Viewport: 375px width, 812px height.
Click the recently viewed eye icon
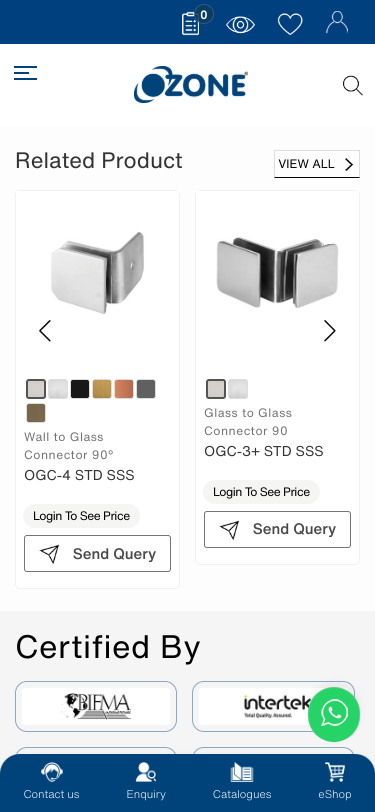pos(240,25)
